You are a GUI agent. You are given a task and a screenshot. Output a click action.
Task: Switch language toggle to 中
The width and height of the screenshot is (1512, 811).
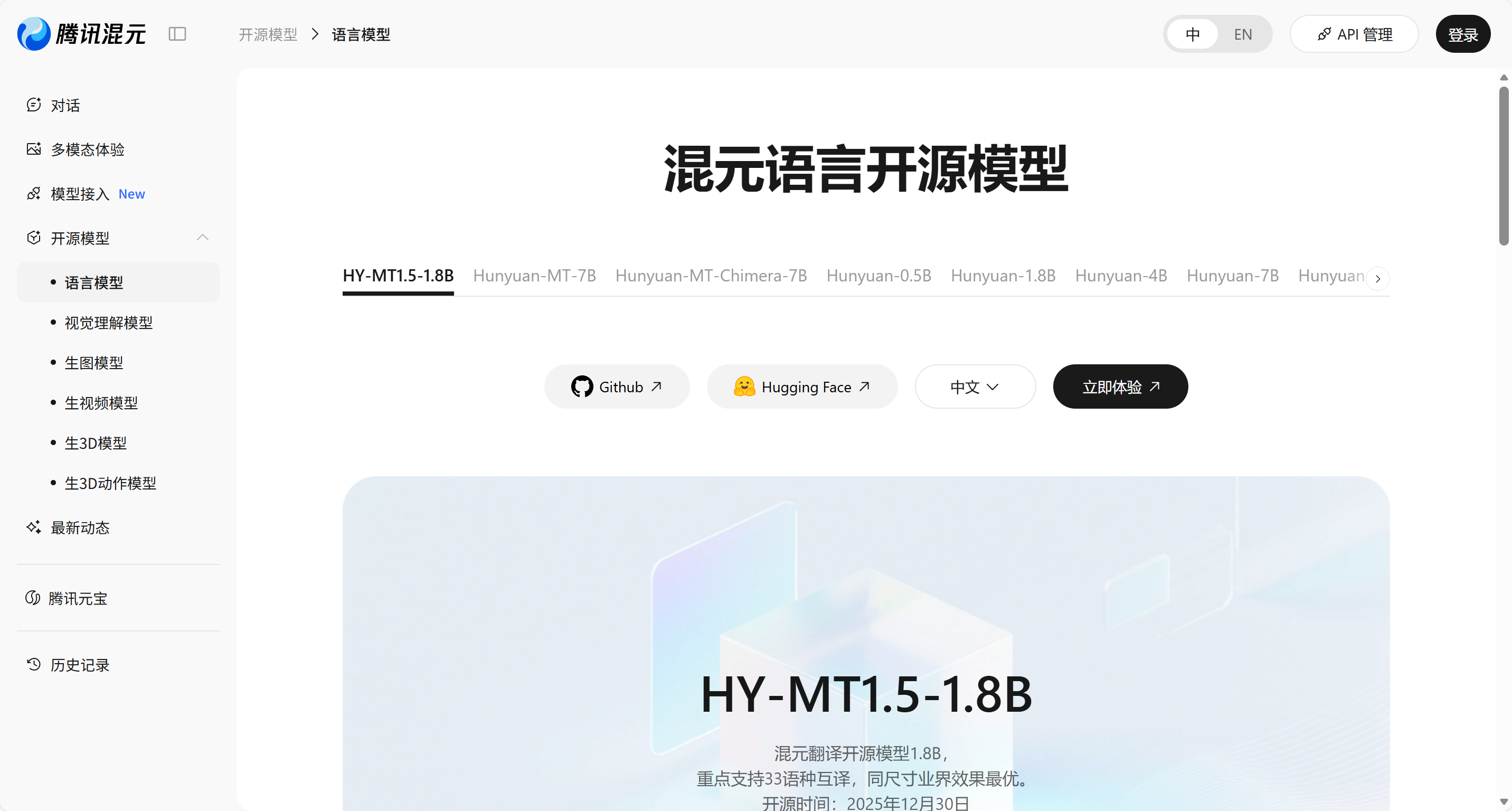pos(1193,33)
